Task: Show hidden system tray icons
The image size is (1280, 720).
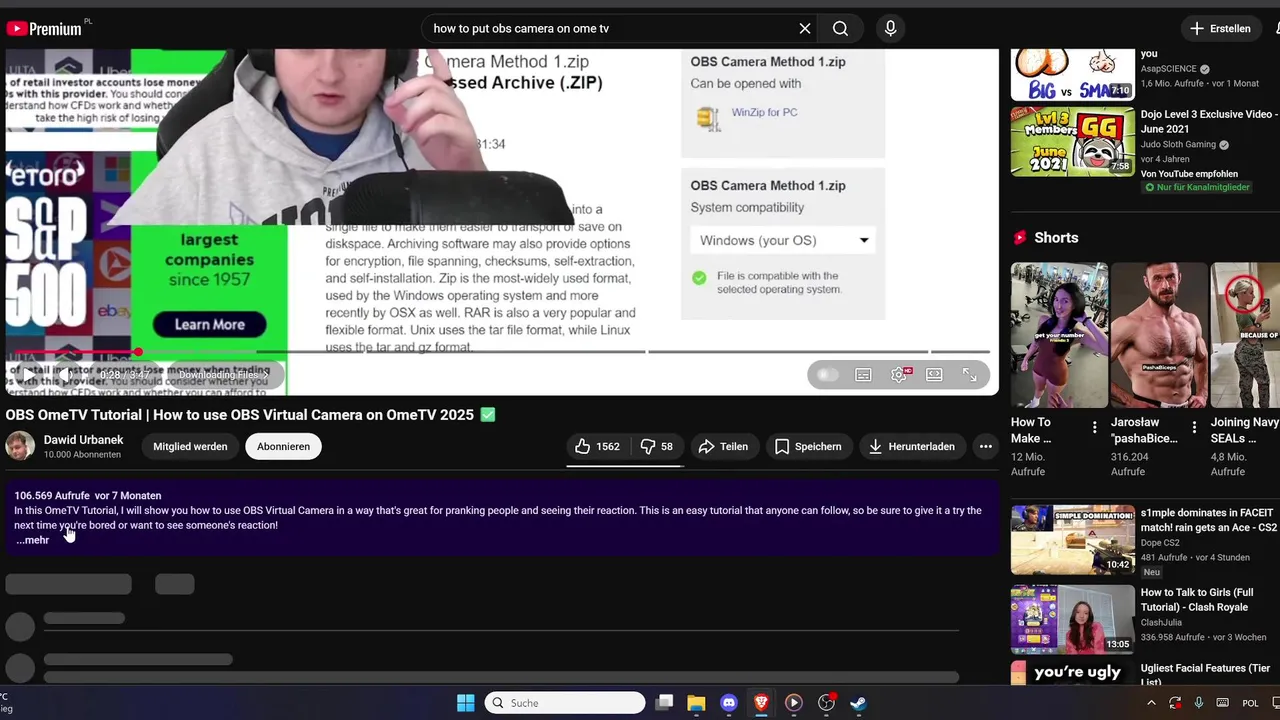Action: (1151, 703)
